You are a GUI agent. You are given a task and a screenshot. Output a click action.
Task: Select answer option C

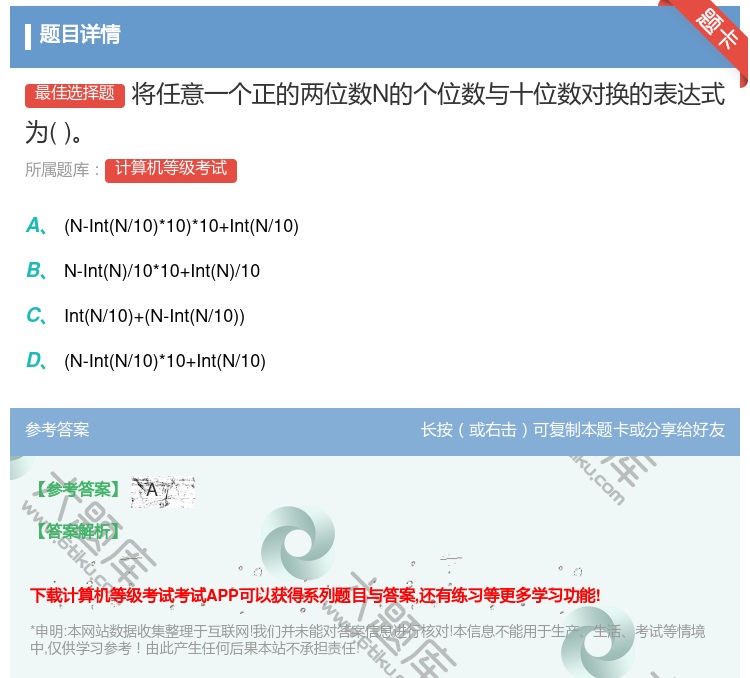point(135,315)
